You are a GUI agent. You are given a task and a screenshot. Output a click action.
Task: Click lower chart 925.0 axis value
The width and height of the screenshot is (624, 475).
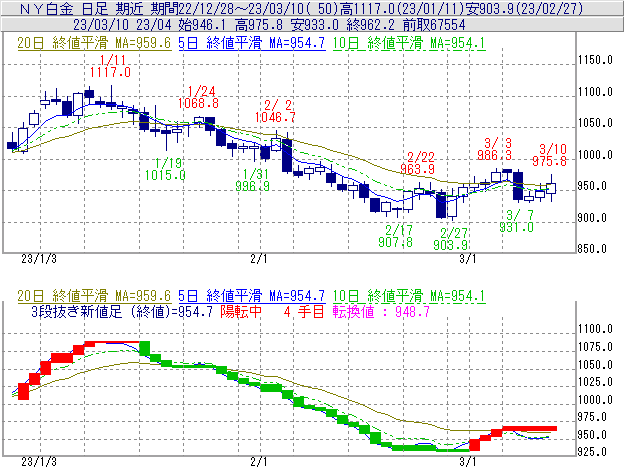pos(592,452)
